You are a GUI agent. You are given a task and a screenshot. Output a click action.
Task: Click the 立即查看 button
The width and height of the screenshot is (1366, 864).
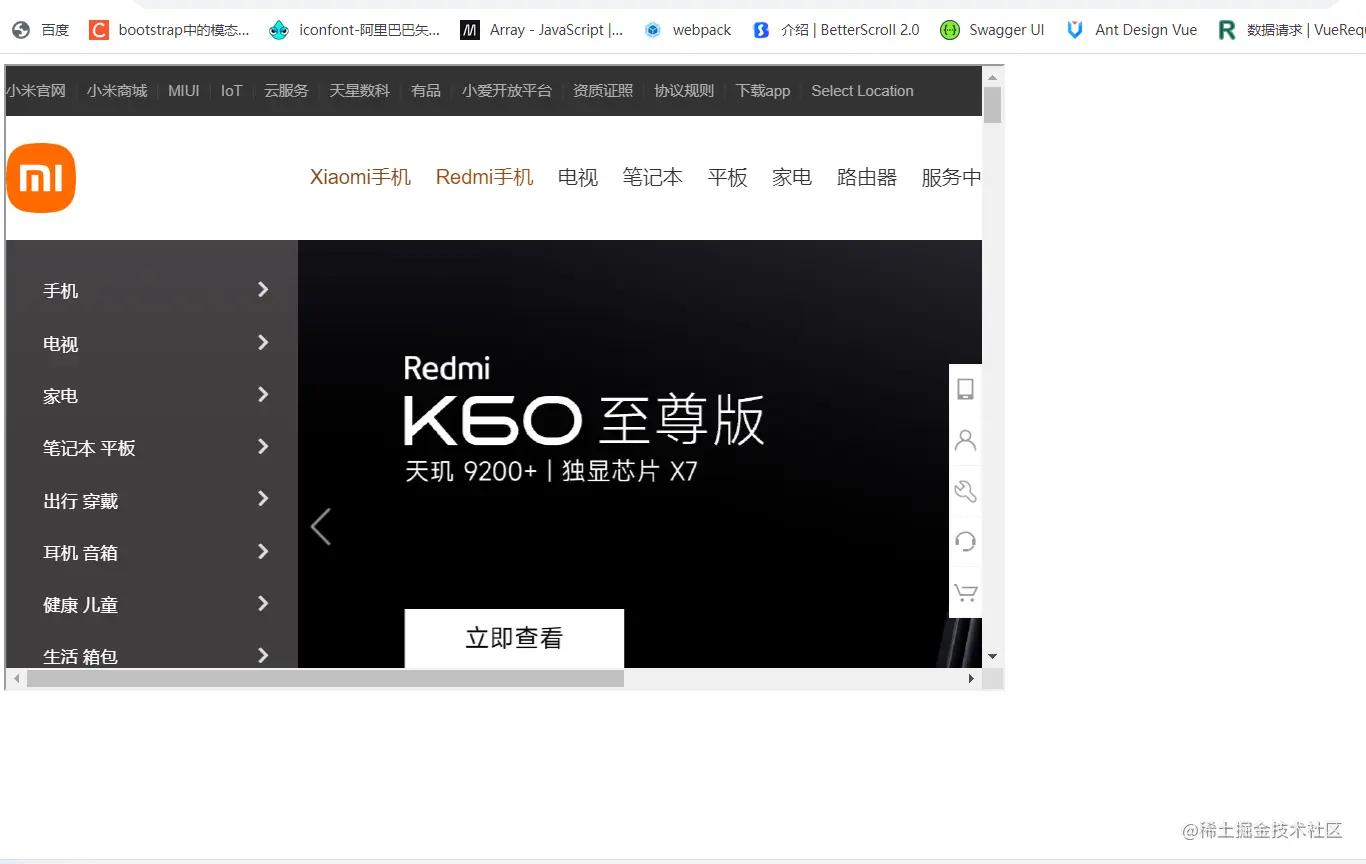[x=514, y=638]
